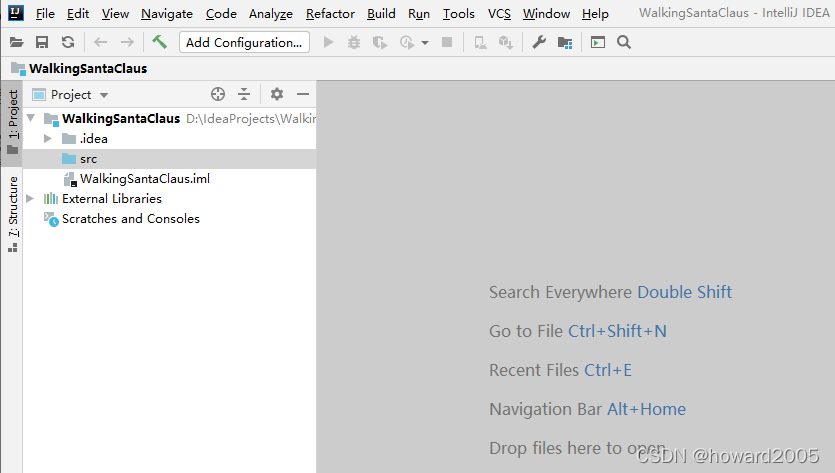Click the Run with Profiler icon
This screenshot has height=473, width=835.
[407, 42]
